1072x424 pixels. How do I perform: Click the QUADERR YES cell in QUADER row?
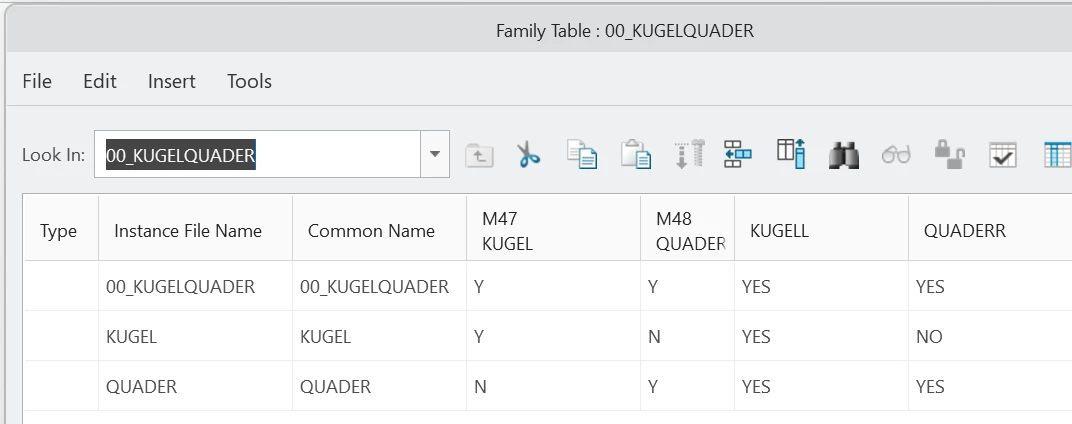[x=990, y=386]
